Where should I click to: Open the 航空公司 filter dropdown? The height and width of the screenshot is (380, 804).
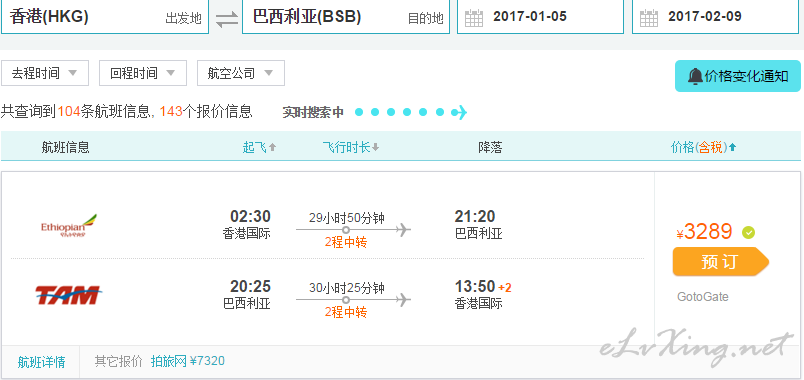tap(240, 73)
